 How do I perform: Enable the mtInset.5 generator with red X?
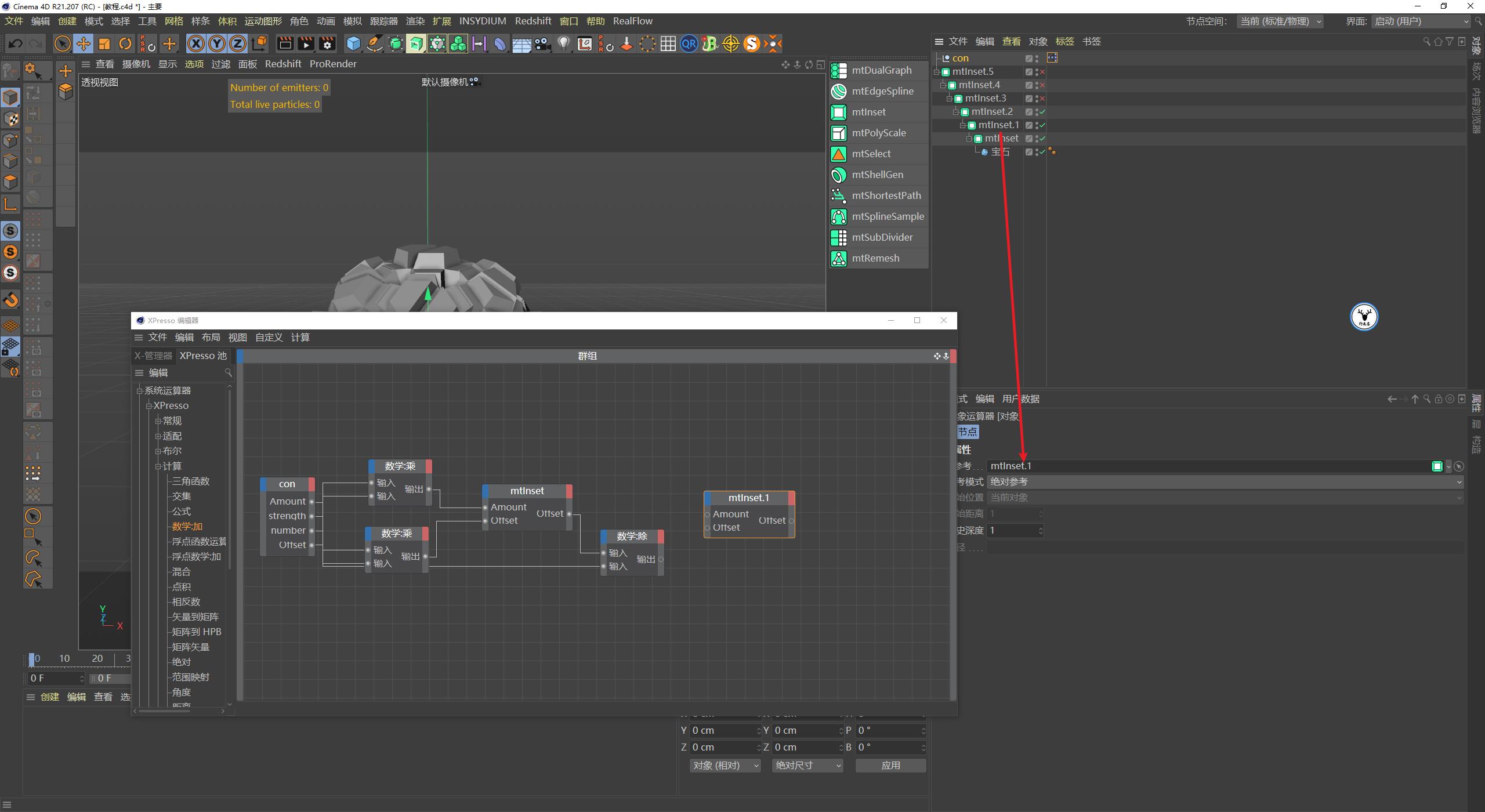pos(1042,71)
